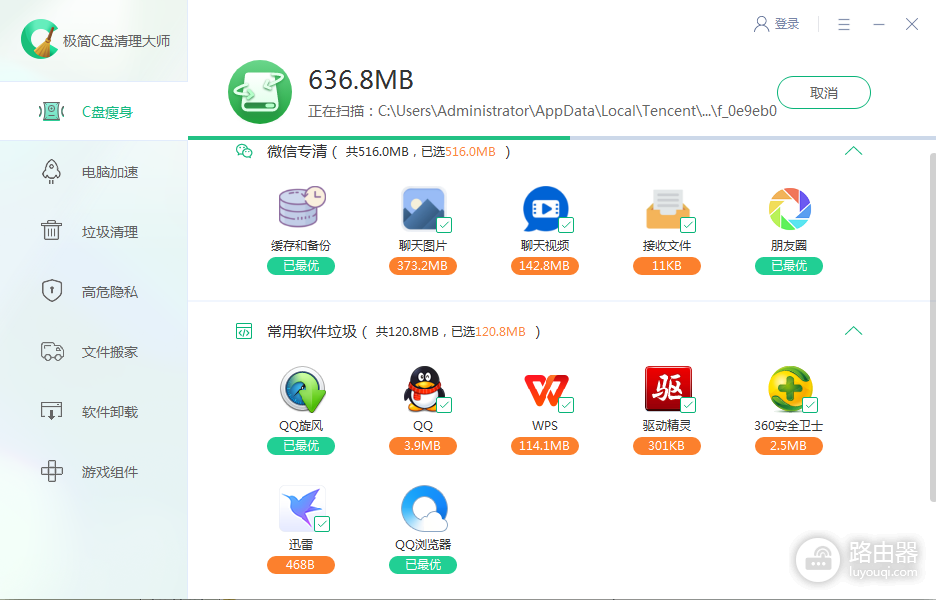Screen dimensions: 936x600
Task: Click the vertical scrollbar on the right
Action: pos(932,327)
